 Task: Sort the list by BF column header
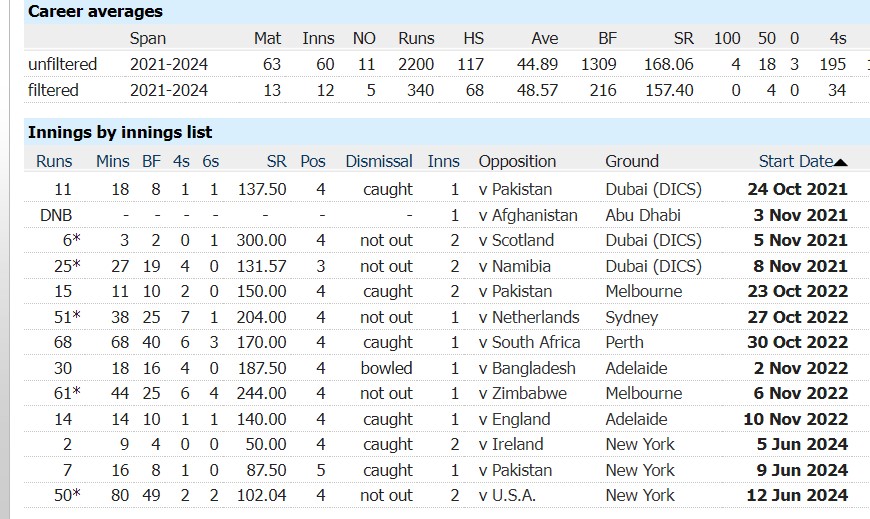(x=151, y=162)
